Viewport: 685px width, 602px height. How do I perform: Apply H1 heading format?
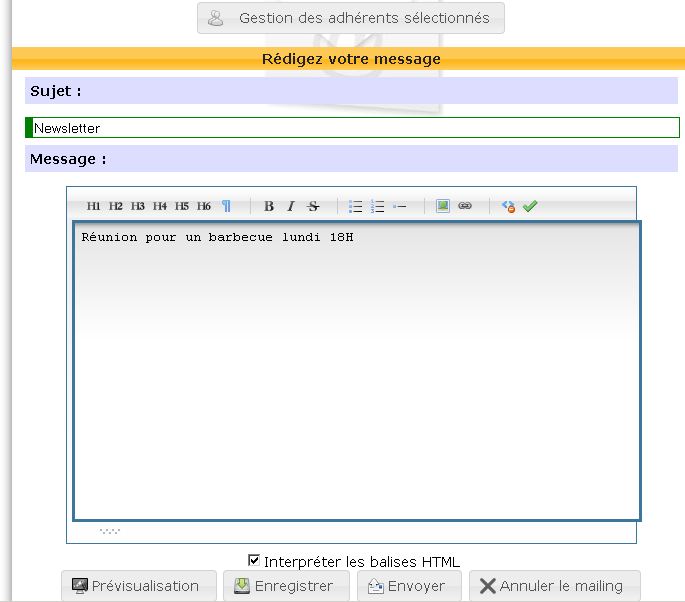93,206
